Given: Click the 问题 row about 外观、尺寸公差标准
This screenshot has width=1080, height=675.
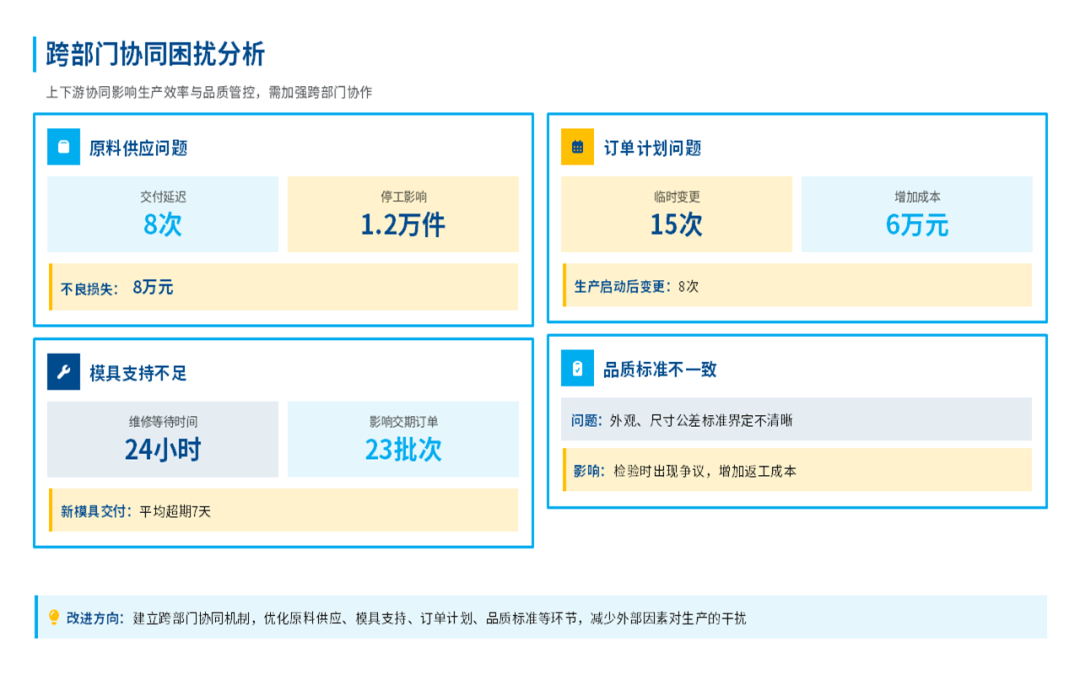Looking at the screenshot, I should 796,420.
